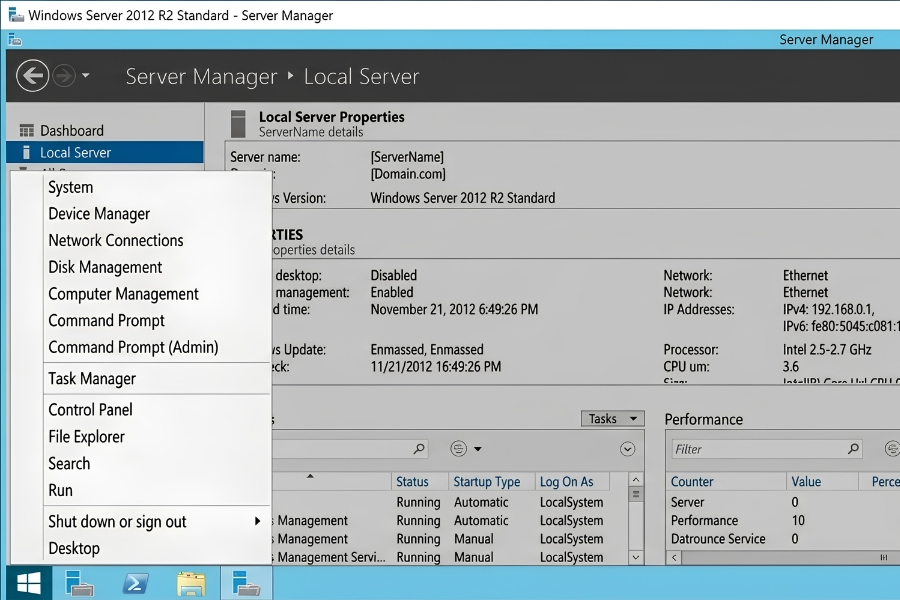Expand Shut down or sign out submenu
Viewport: 900px width, 600px height.
click(x=156, y=521)
